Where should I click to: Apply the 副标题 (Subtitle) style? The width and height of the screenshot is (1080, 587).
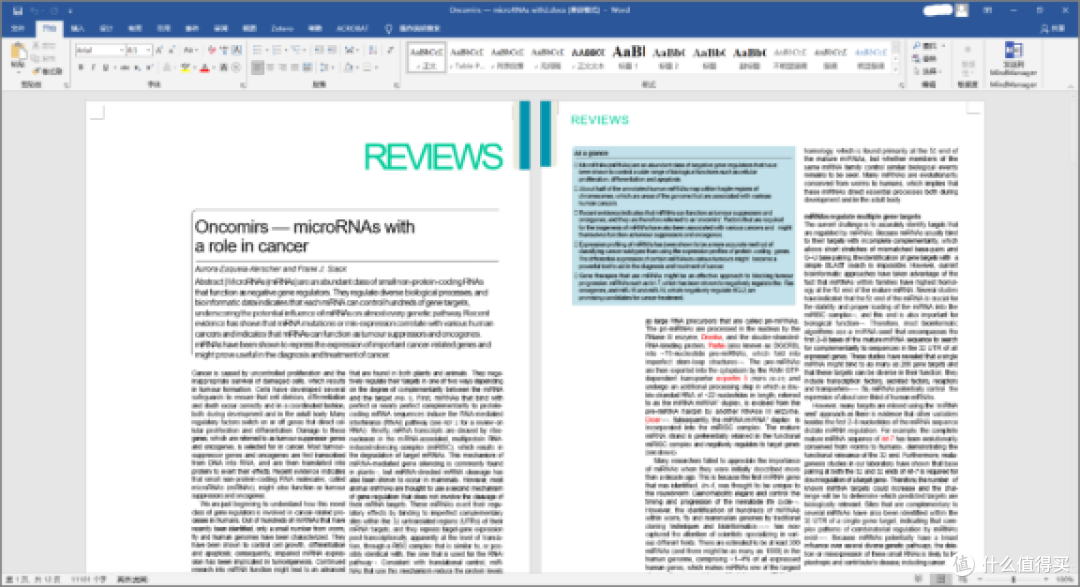pyautogui.click(x=750, y=58)
